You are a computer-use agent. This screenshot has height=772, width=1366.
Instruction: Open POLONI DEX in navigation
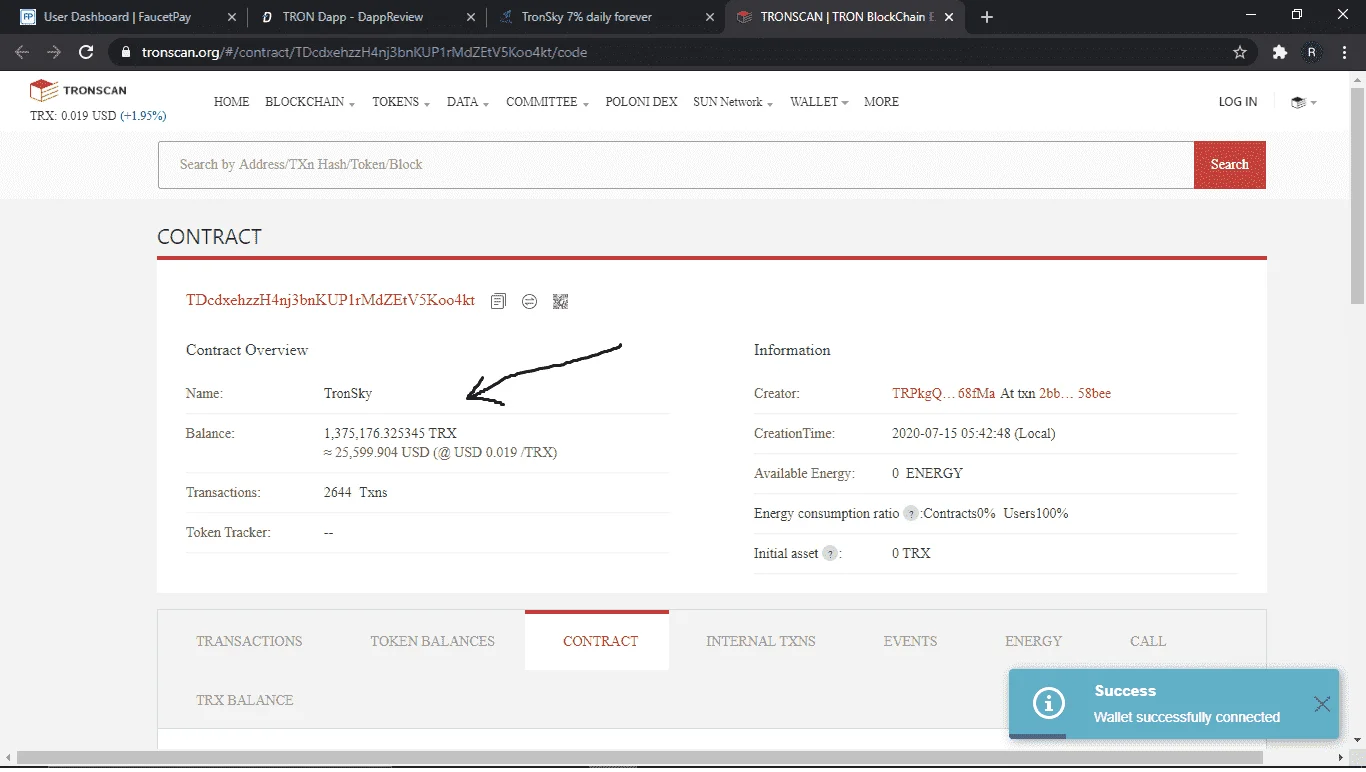tap(641, 102)
